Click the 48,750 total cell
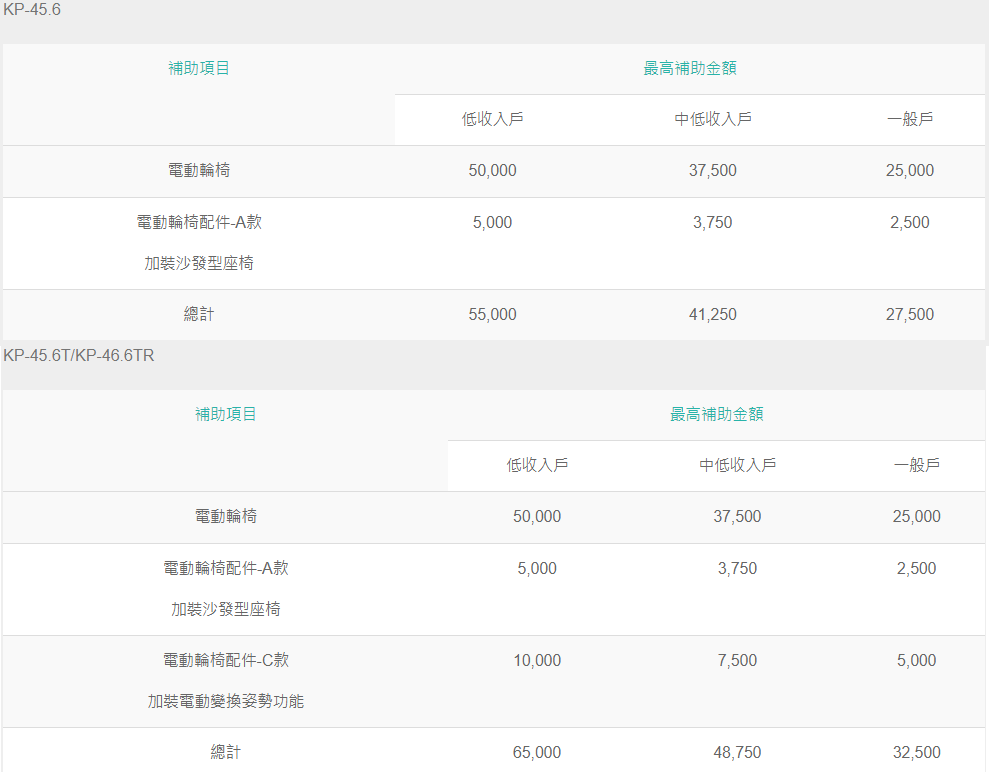 click(x=737, y=752)
